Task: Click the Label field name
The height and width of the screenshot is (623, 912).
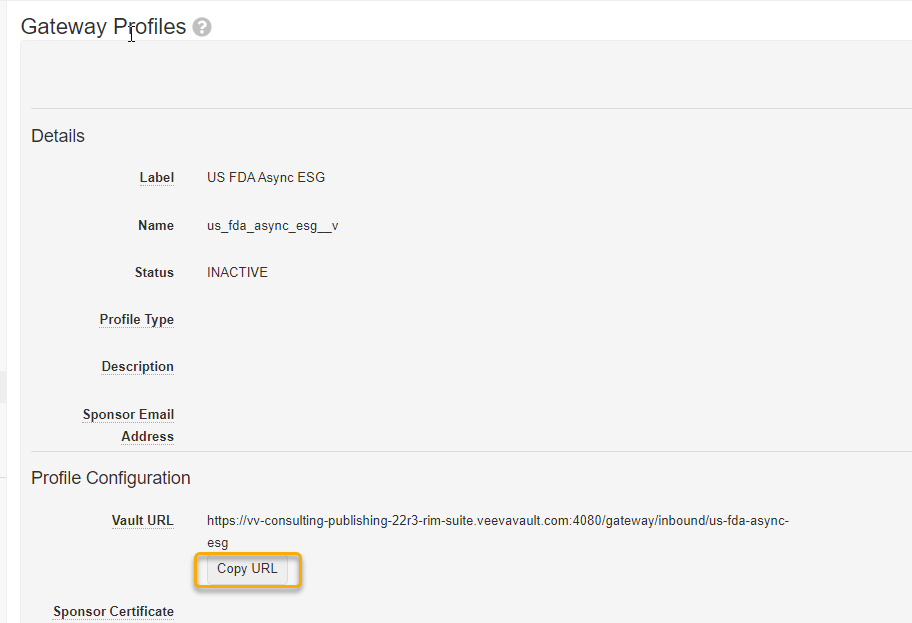Action: [156, 177]
